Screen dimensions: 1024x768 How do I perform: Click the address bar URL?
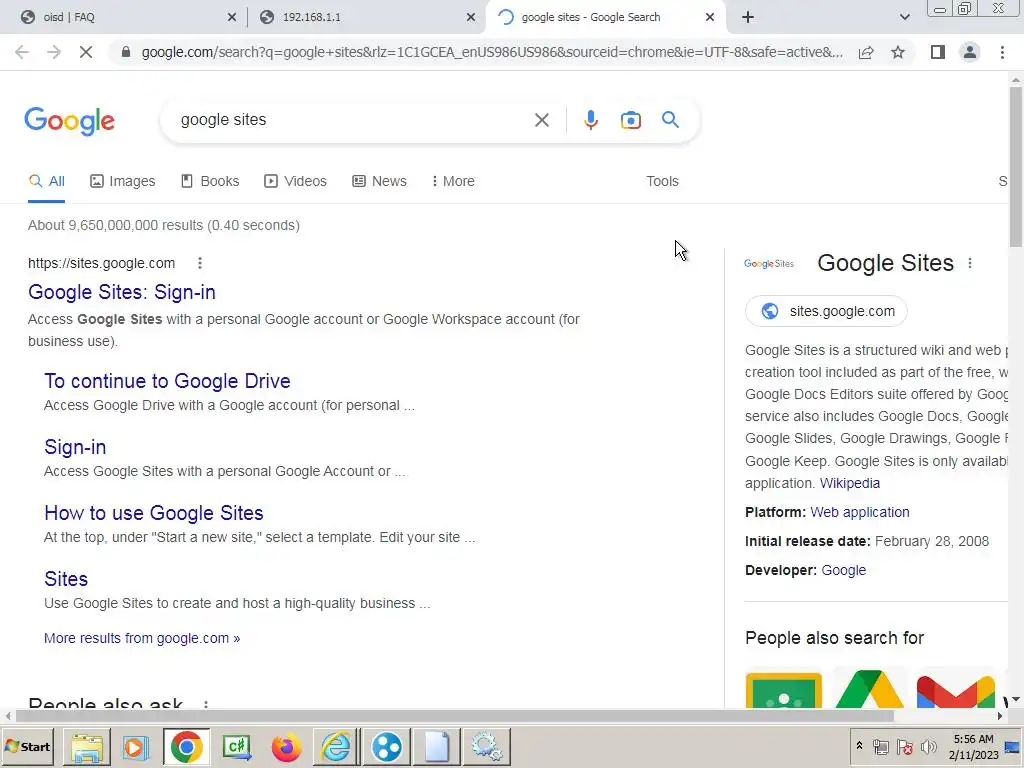click(x=491, y=52)
